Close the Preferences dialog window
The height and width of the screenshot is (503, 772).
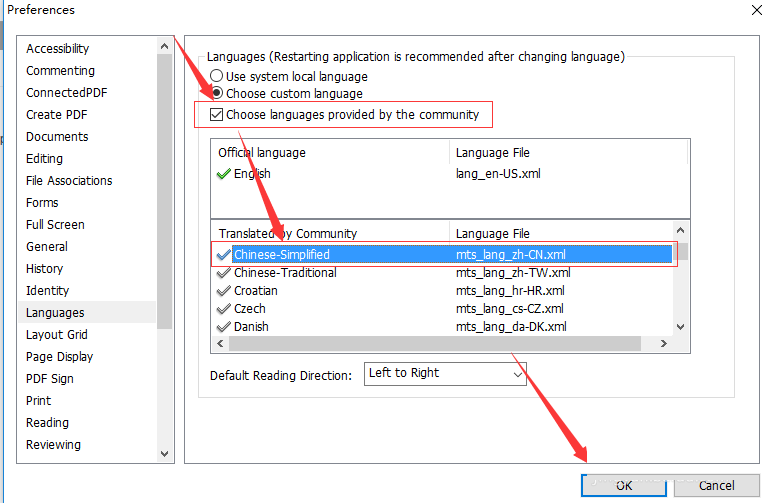click(752, 10)
